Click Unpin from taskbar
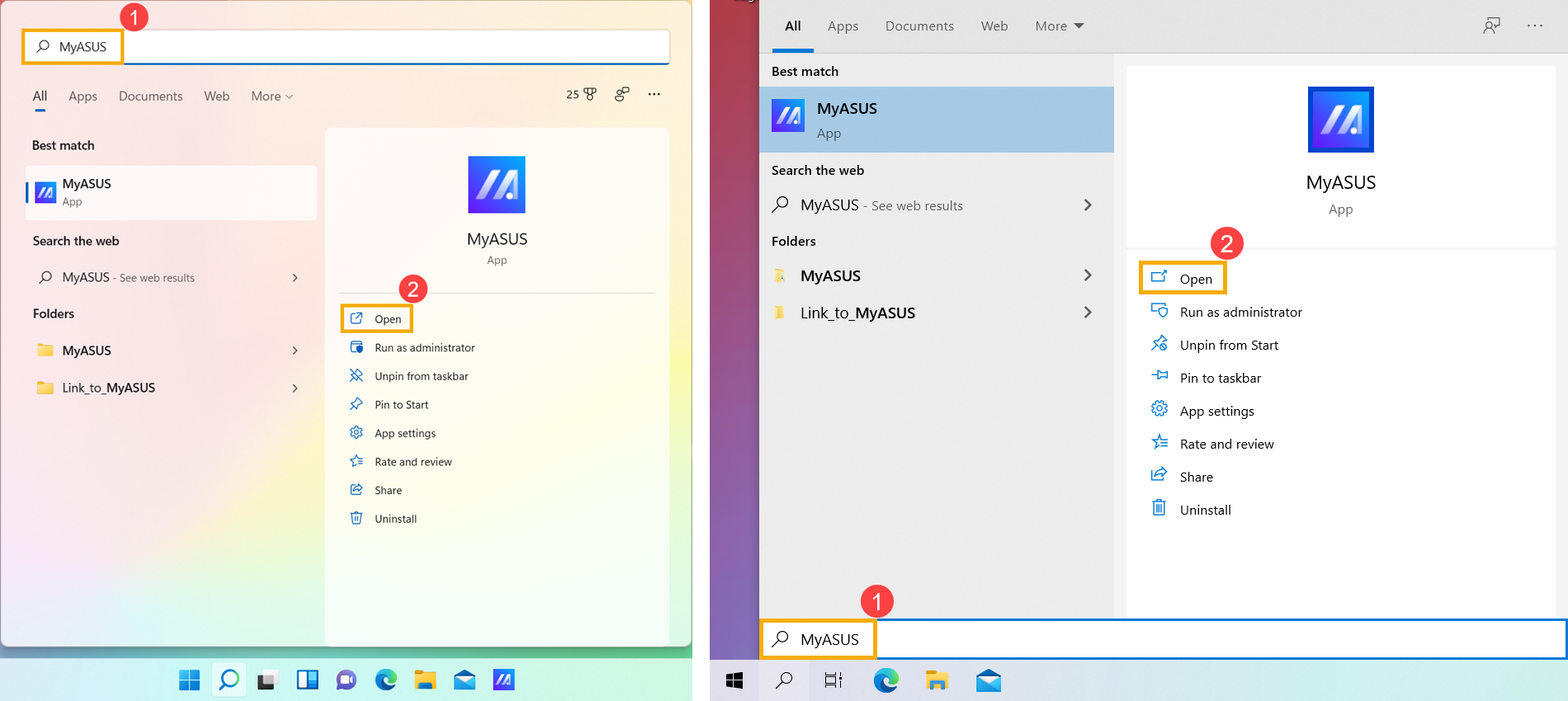The height and width of the screenshot is (701, 1568). [x=409, y=377]
